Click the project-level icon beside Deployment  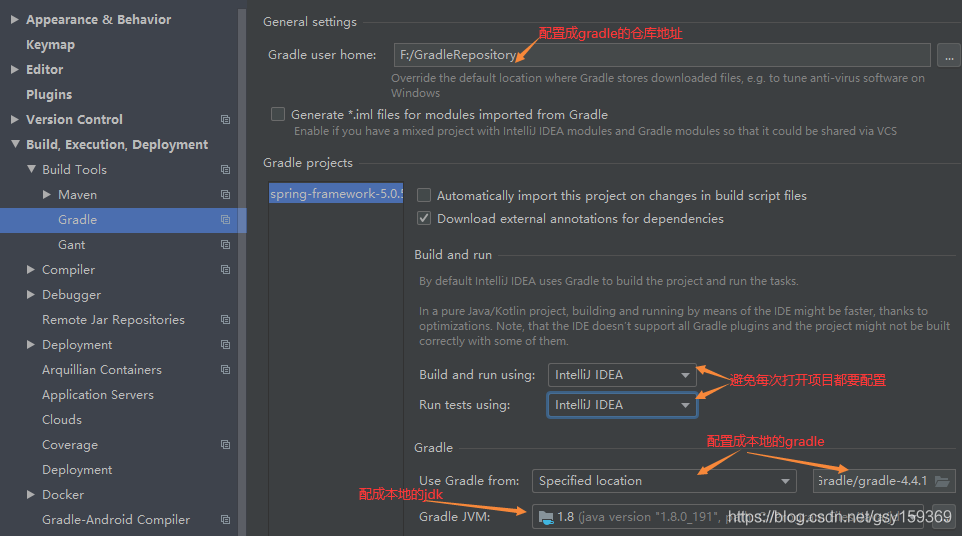coord(225,345)
